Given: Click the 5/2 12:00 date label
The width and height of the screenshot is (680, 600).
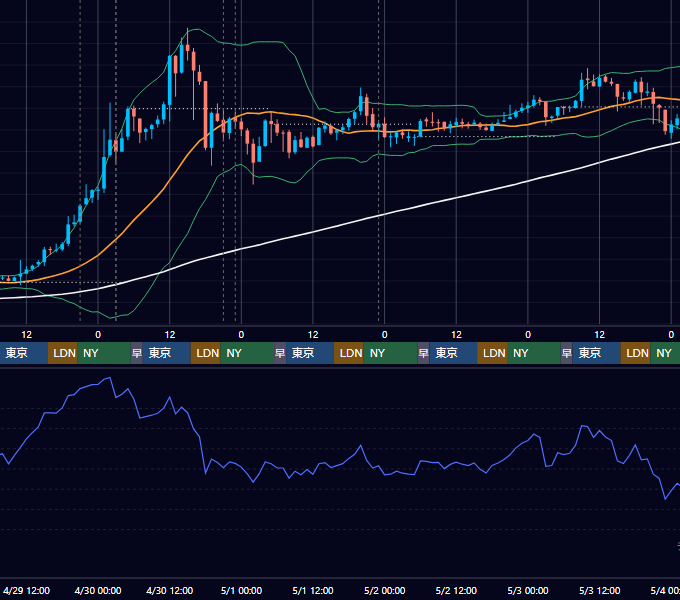Looking at the screenshot, I should click(x=456, y=590).
